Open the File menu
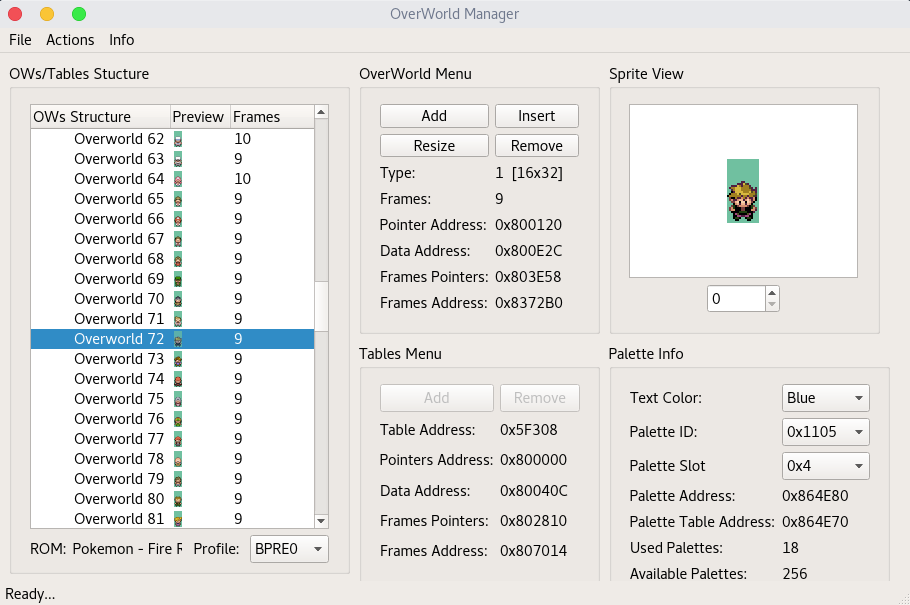The height and width of the screenshot is (605, 910). [20, 39]
